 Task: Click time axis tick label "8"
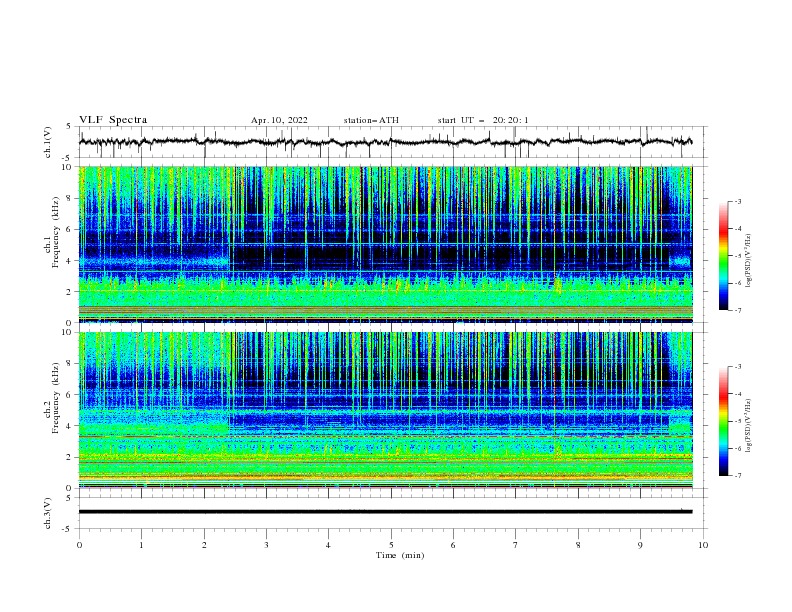click(x=578, y=545)
